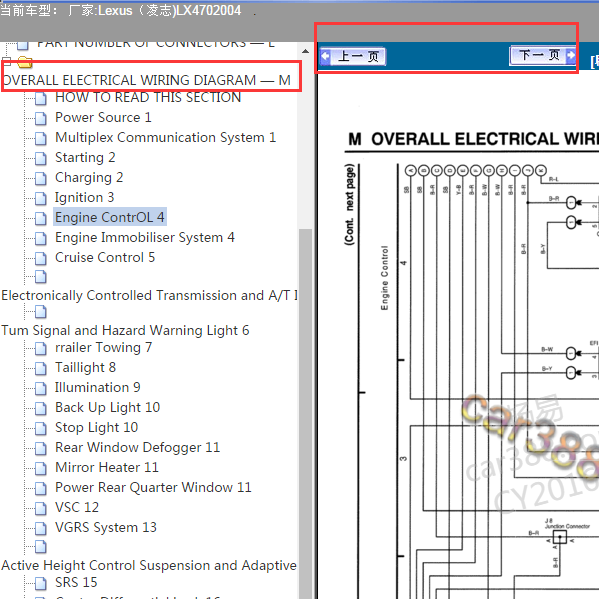The image size is (599, 599).
Task: Open Engine Immobiliser System 4
Action: [x=145, y=238]
